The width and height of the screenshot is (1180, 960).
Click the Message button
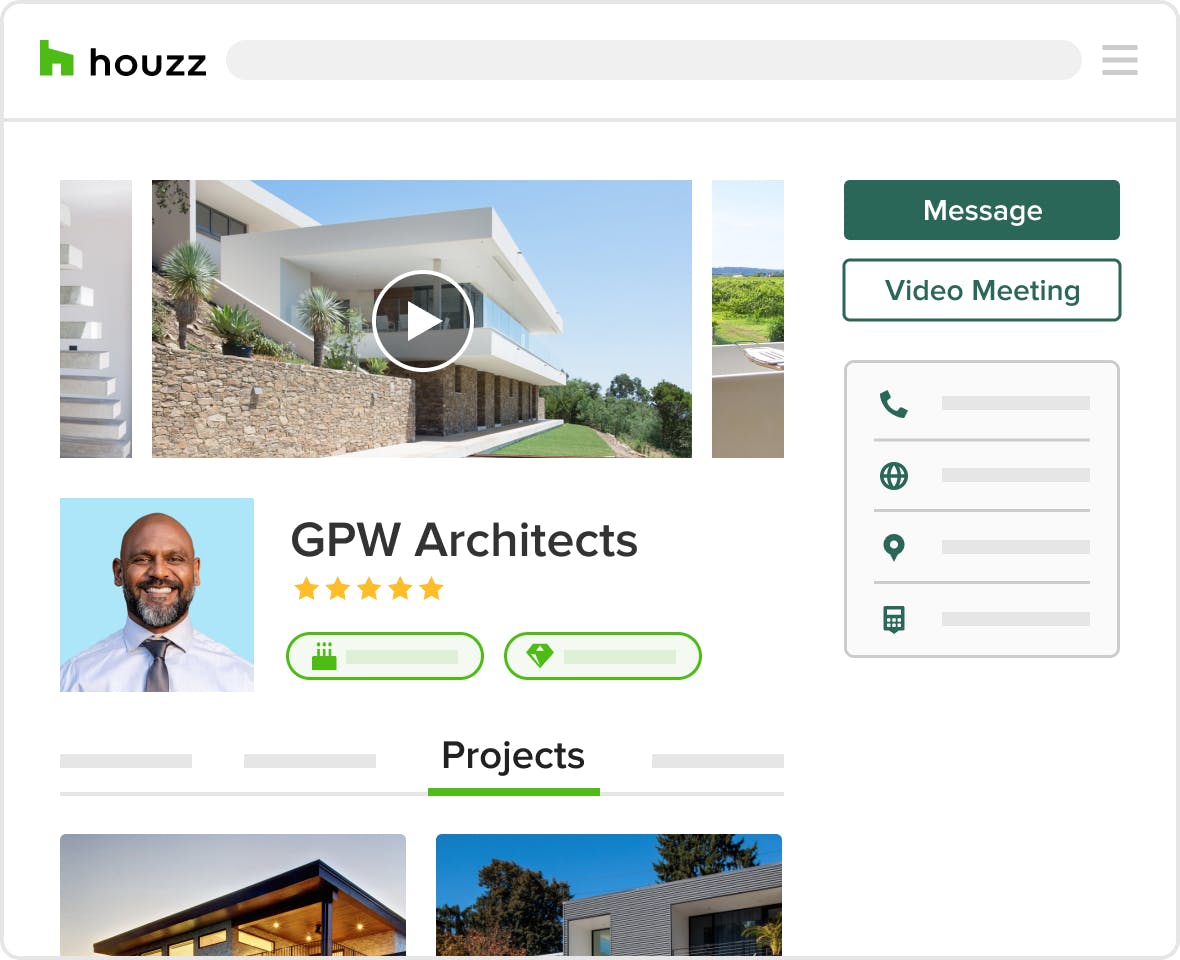point(981,210)
